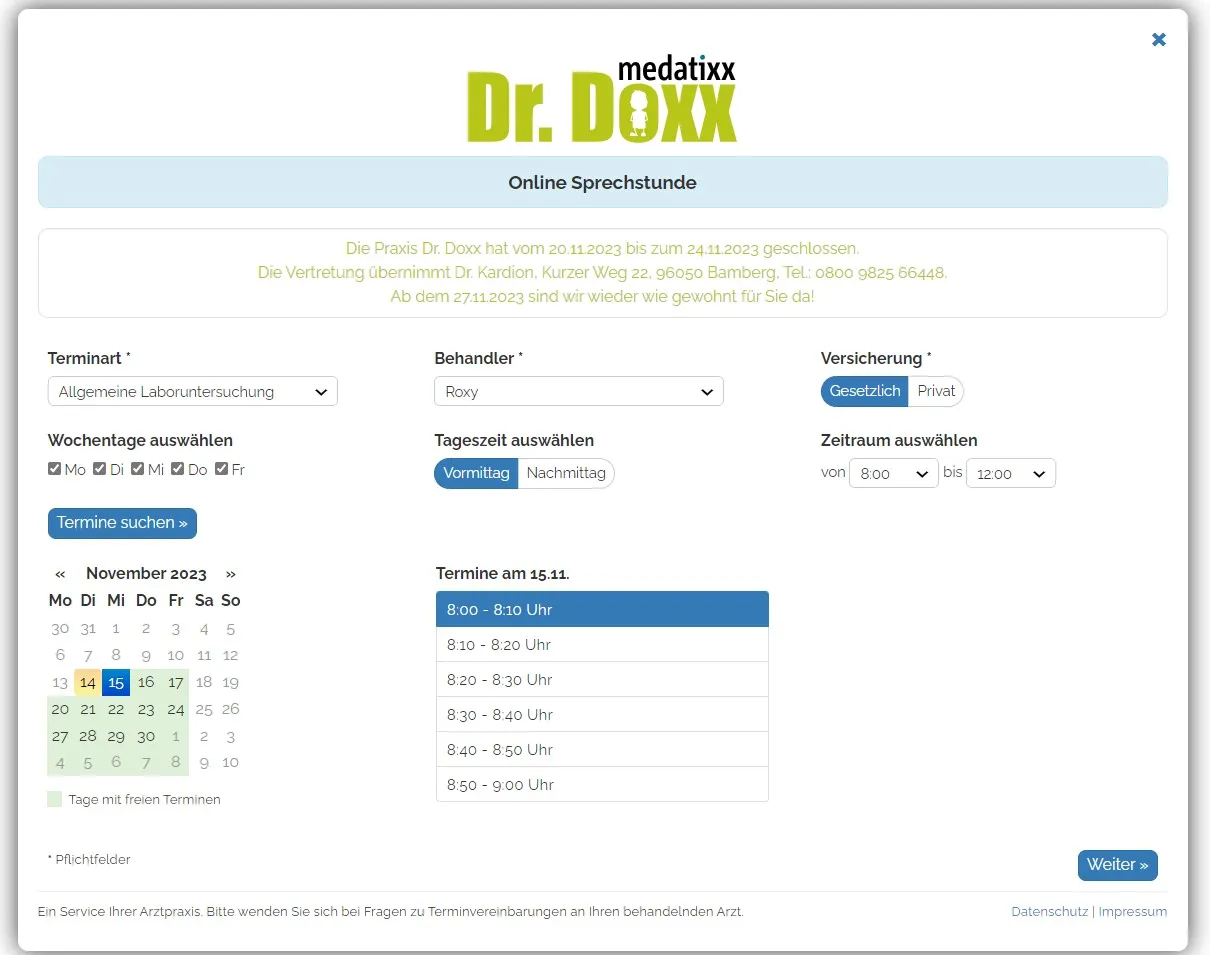Pick November 24 in the calendar
Image resolution: width=1210 pixels, height=955 pixels.
tap(176, 710)
